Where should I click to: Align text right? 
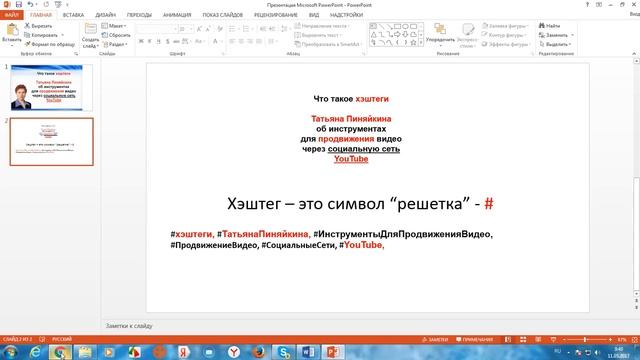(x=250, y=41)
